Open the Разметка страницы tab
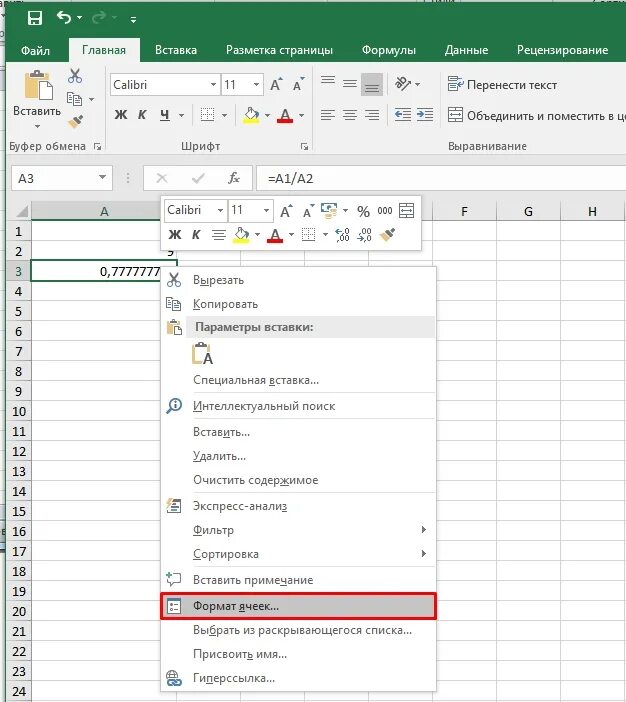Viewport: 626px width, 702px height. point(279,50)
